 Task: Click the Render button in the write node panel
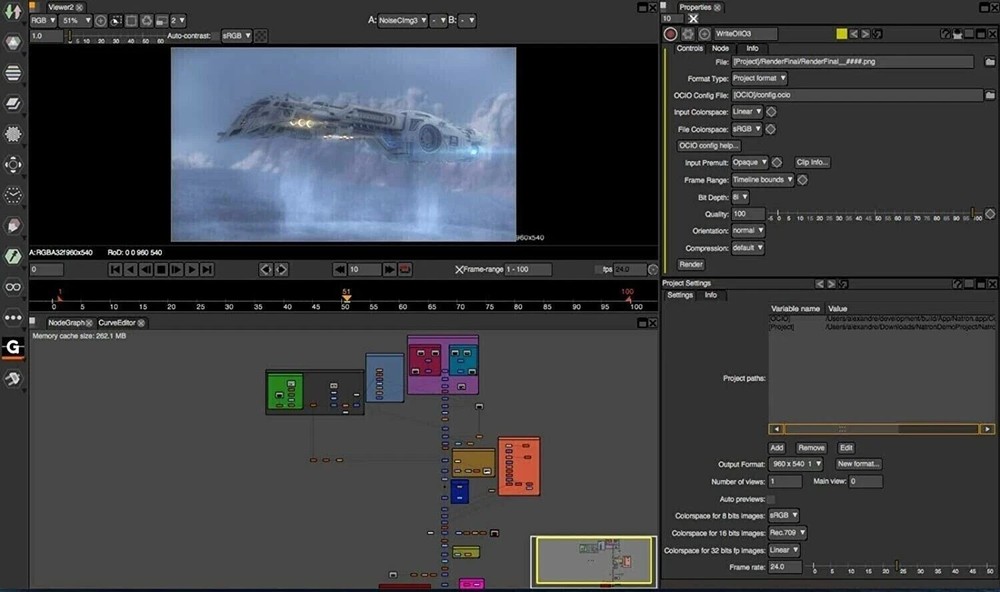[x=690, y=264]
